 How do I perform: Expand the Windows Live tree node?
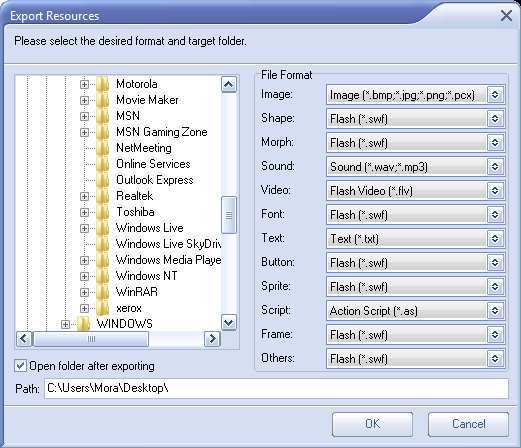(x=84, y=228)
